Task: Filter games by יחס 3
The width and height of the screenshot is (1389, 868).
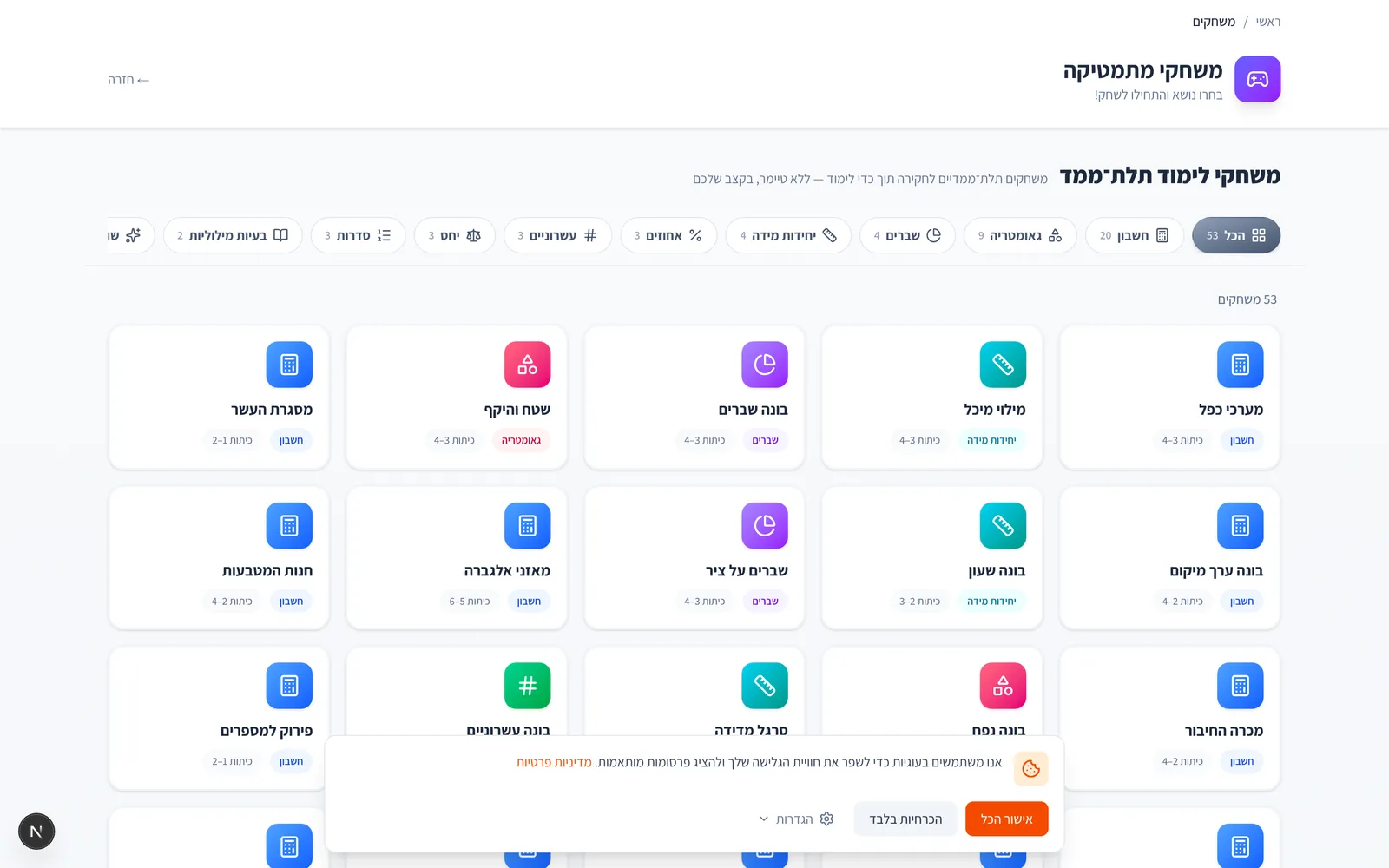Action: click(x=455, y=235)
